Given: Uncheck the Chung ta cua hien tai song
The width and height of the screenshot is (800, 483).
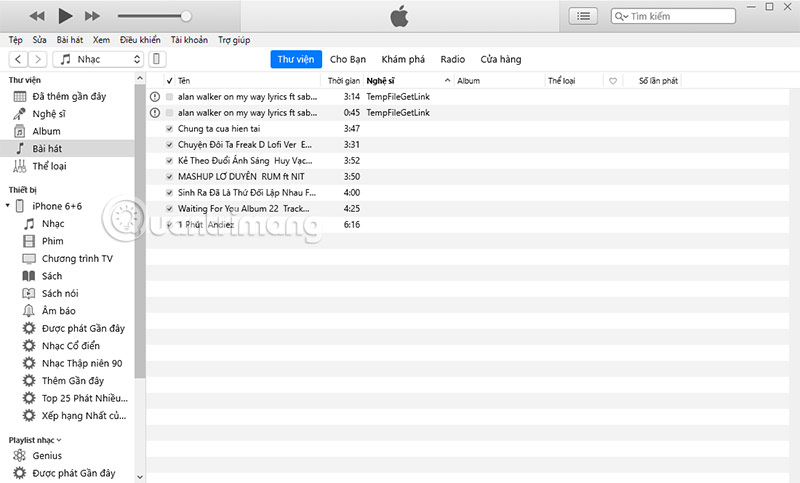Looking at the screenshot, I should (169, 129).
